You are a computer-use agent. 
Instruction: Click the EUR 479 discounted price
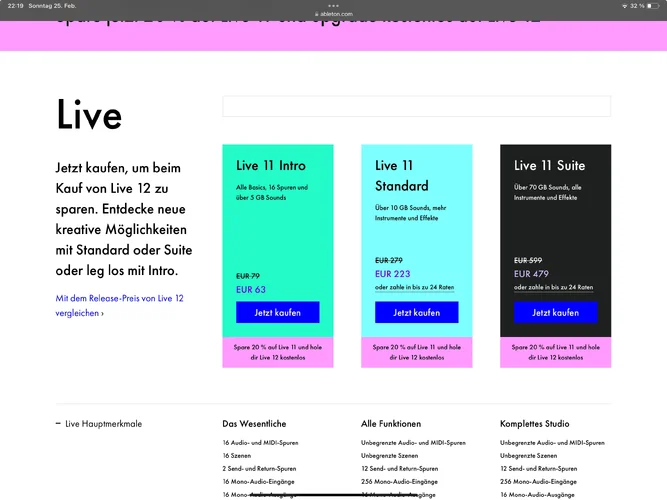pyautogui.click(x=531, y=274)
